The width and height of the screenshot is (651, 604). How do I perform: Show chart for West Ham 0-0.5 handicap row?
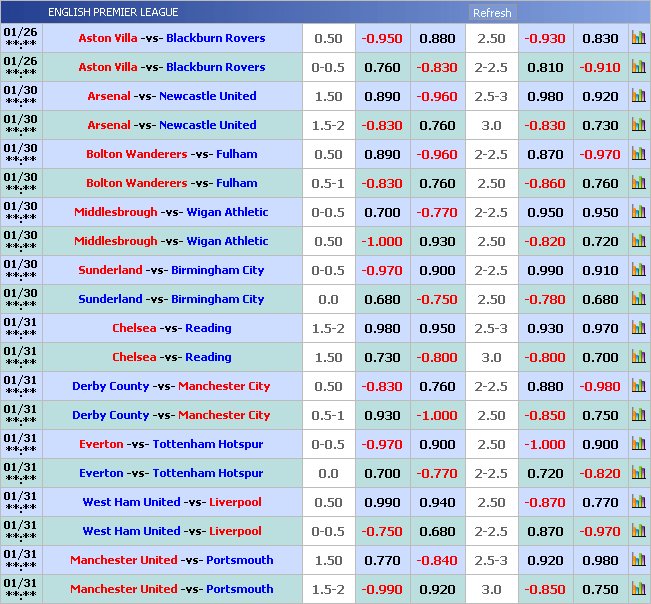pyautogui.click(x=638, y=531)
